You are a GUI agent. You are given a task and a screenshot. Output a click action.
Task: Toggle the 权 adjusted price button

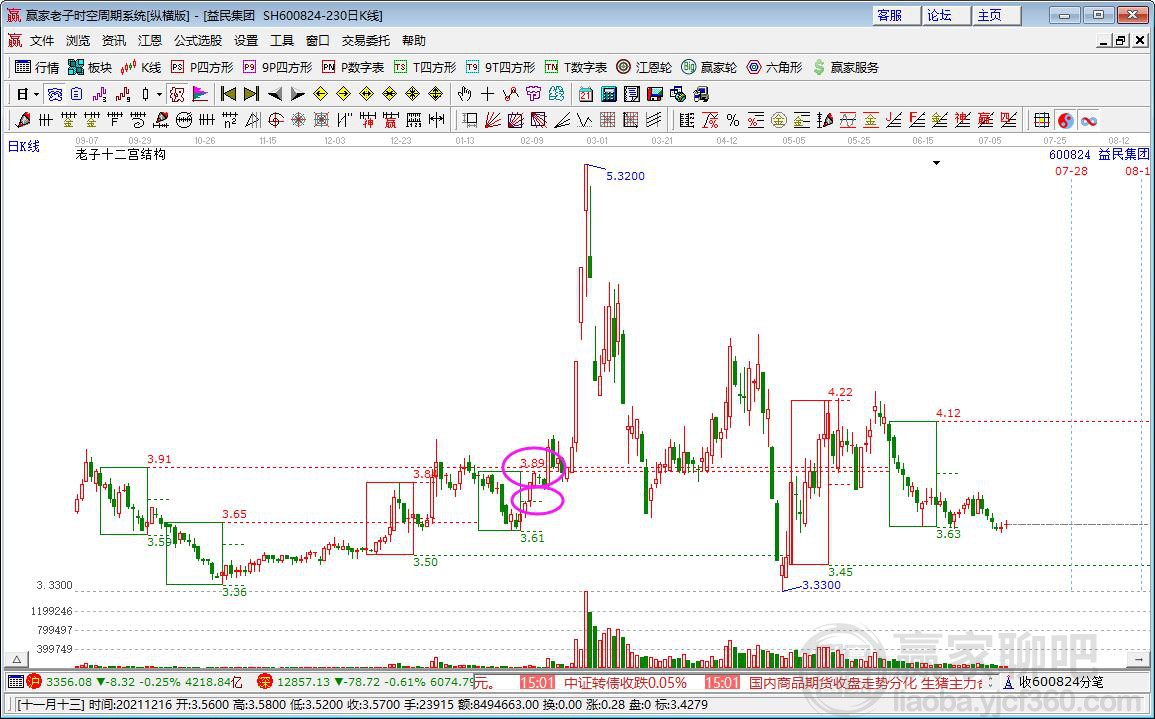pos(176,94)
